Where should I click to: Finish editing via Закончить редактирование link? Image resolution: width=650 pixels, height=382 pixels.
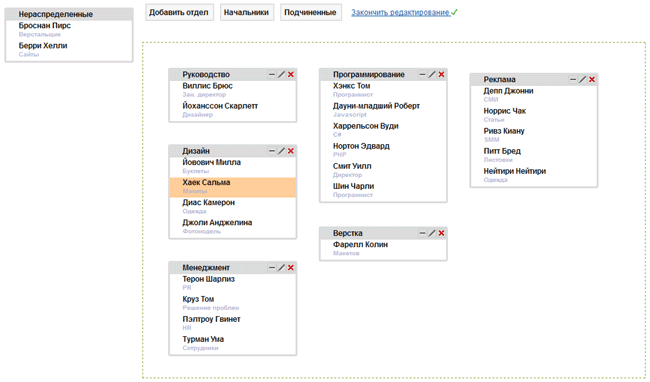401,12
